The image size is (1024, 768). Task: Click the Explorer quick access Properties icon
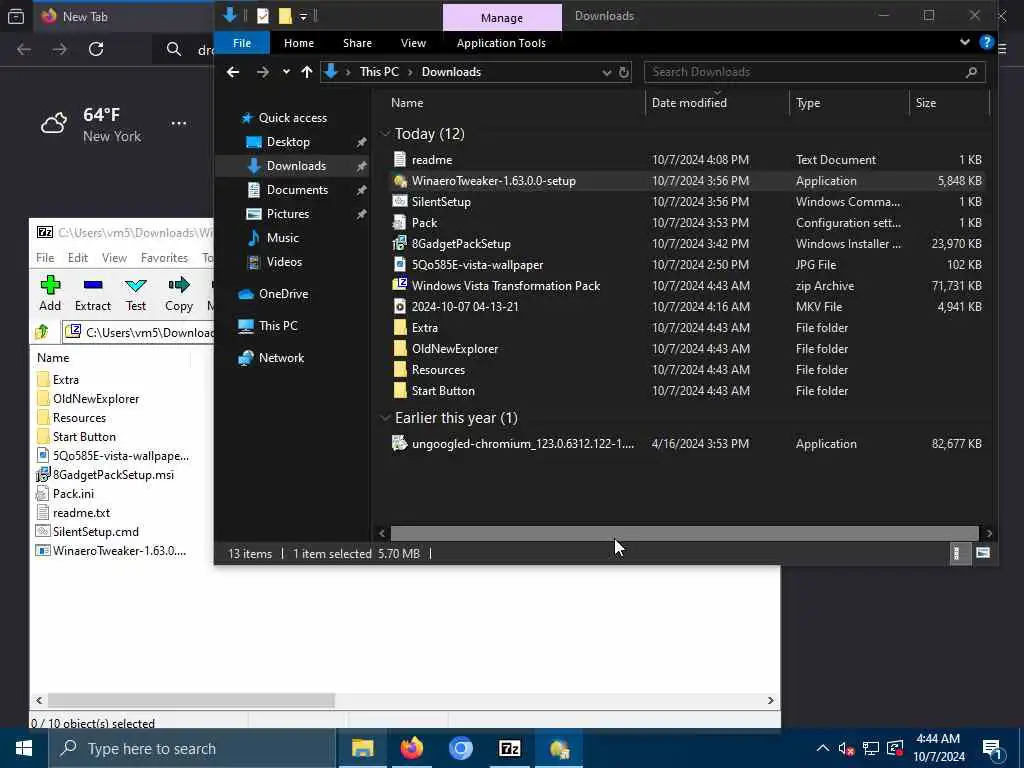(x=263, y=16)
